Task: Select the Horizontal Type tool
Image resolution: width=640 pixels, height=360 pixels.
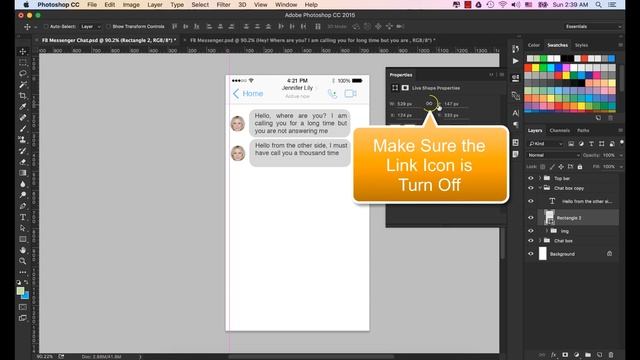Action: tap(23, 217)
